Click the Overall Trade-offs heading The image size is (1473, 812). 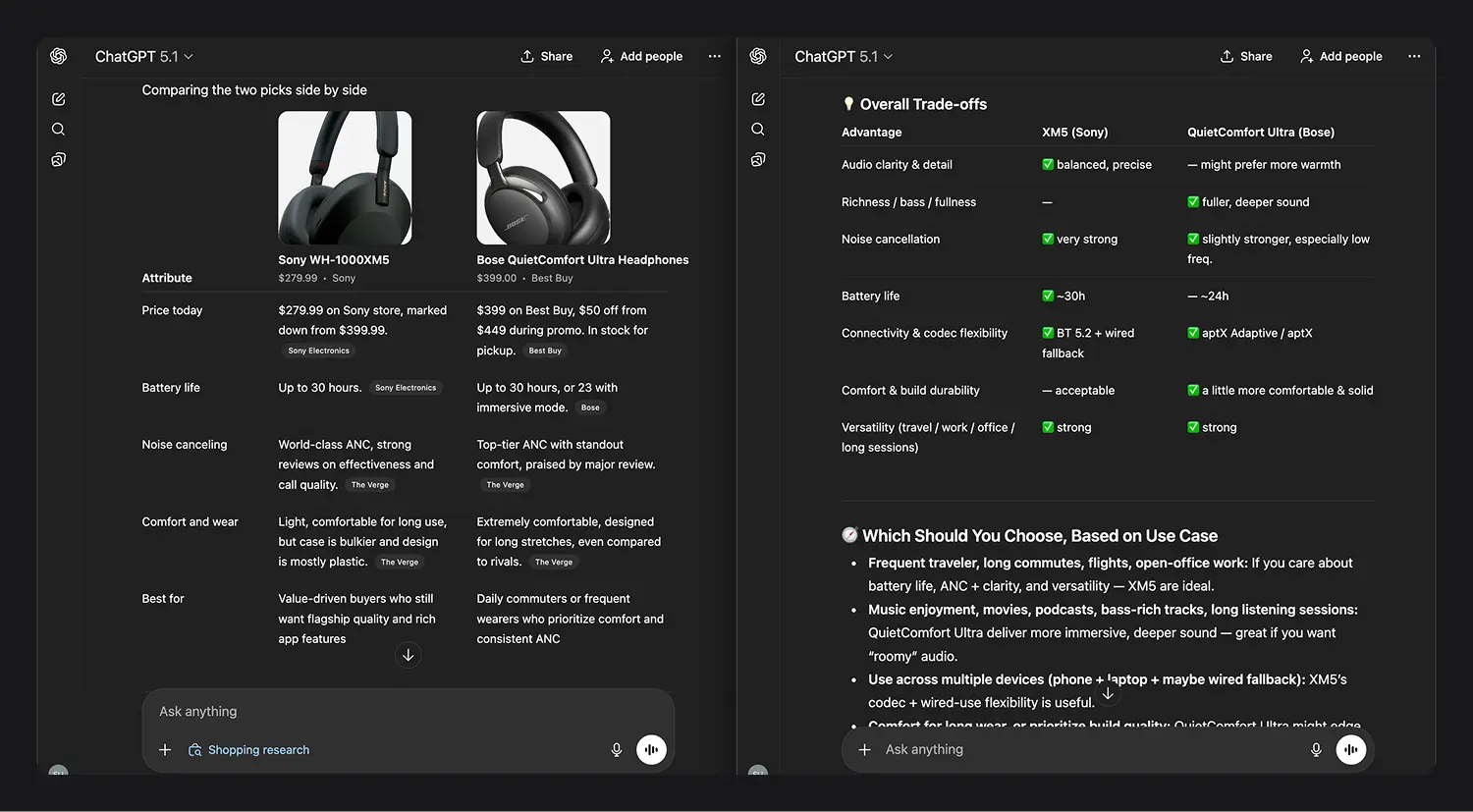coord(914,104)
